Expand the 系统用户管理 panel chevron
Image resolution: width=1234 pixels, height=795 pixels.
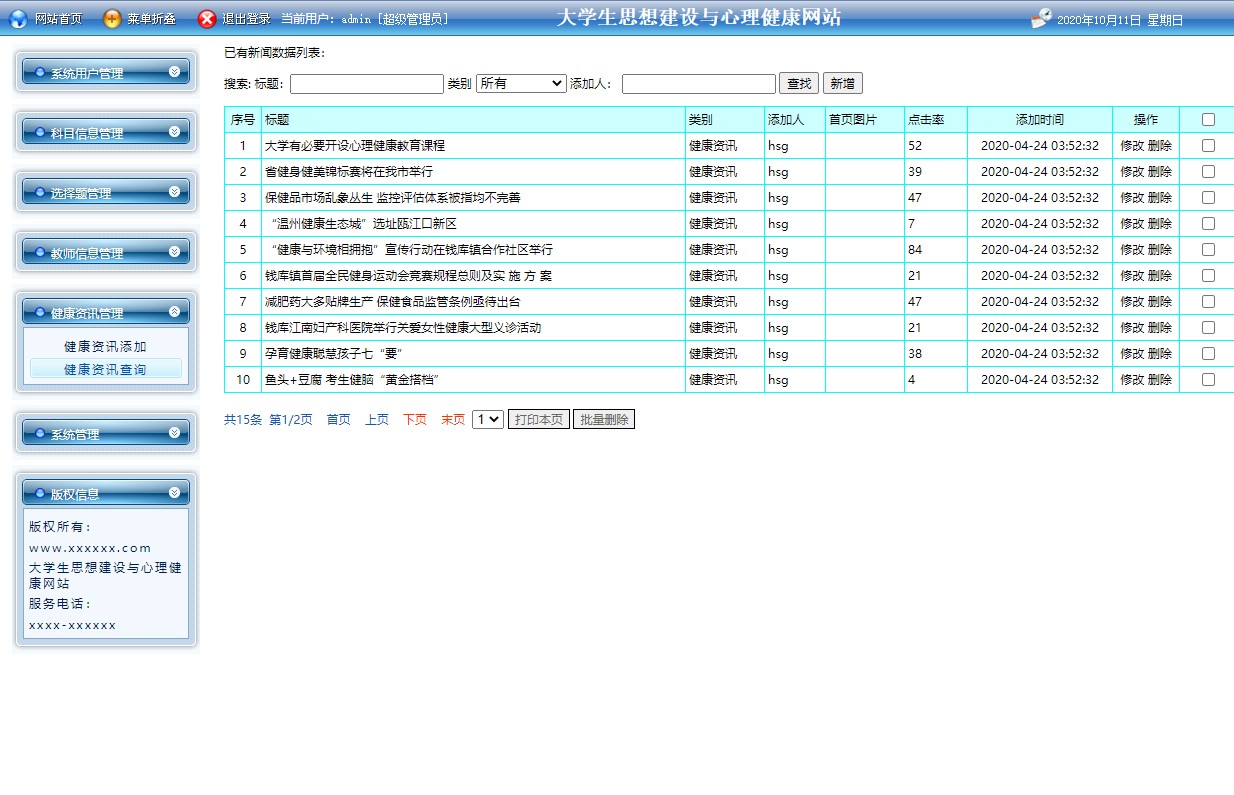point(174,71)
